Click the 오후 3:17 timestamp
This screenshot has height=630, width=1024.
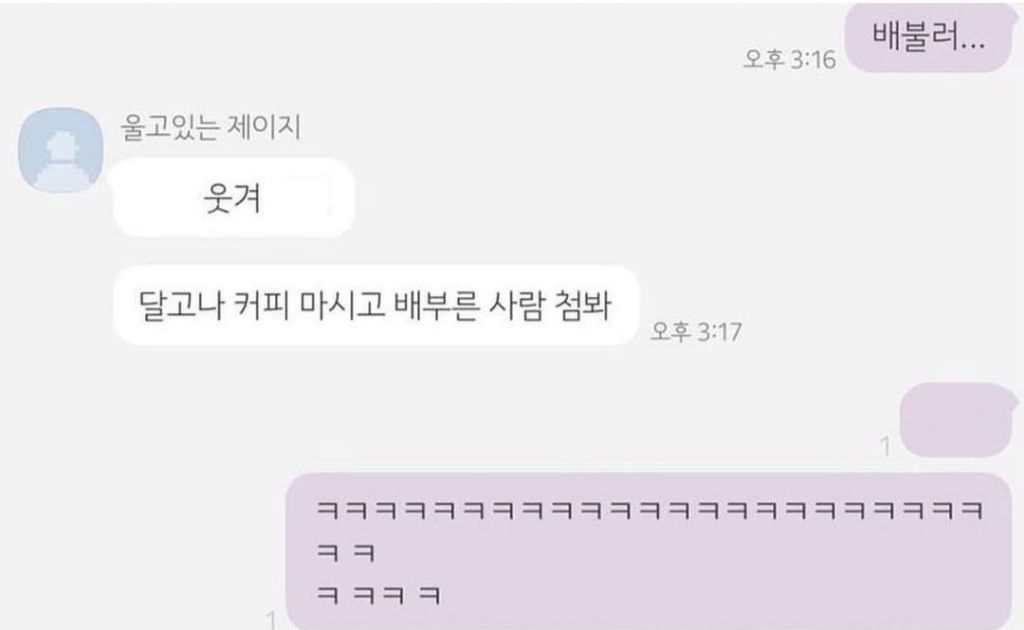[x=696, y=332]
